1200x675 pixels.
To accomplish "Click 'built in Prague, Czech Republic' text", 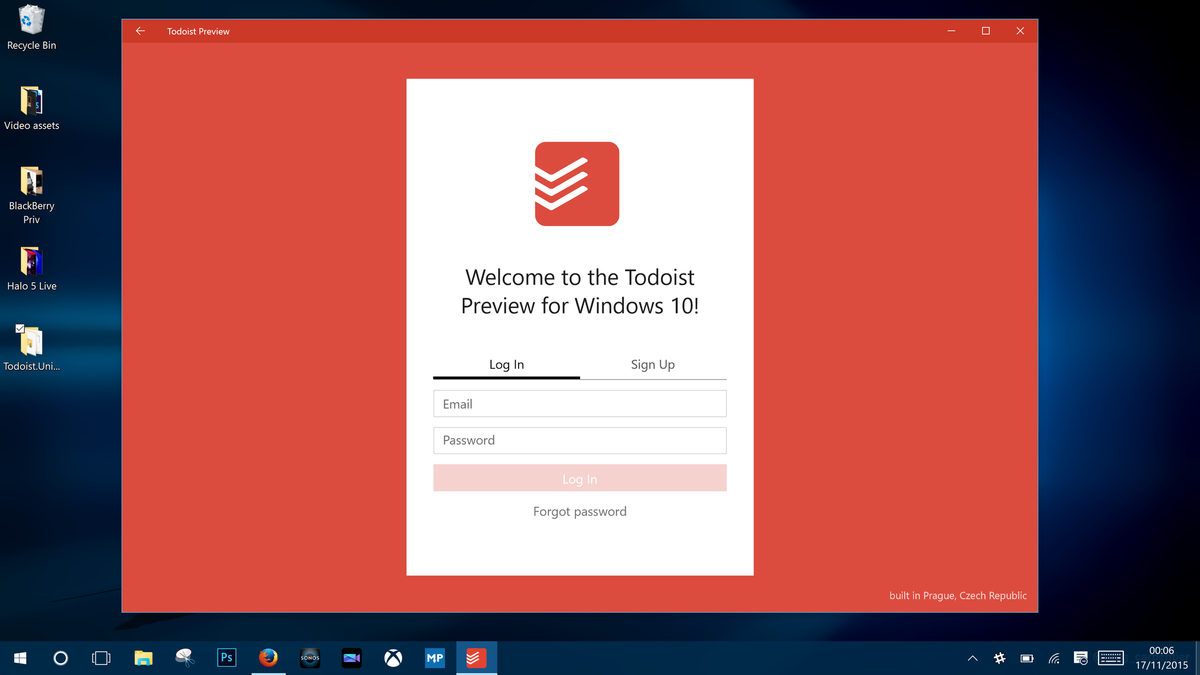I will (x=958, y=596).
